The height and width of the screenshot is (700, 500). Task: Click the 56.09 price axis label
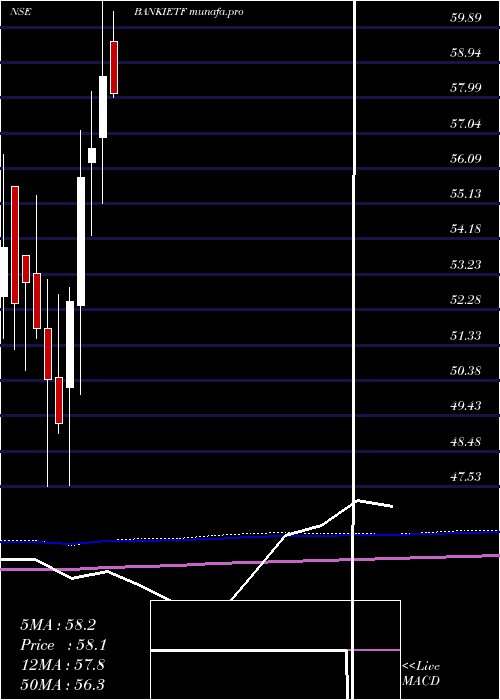click(465, 158)
